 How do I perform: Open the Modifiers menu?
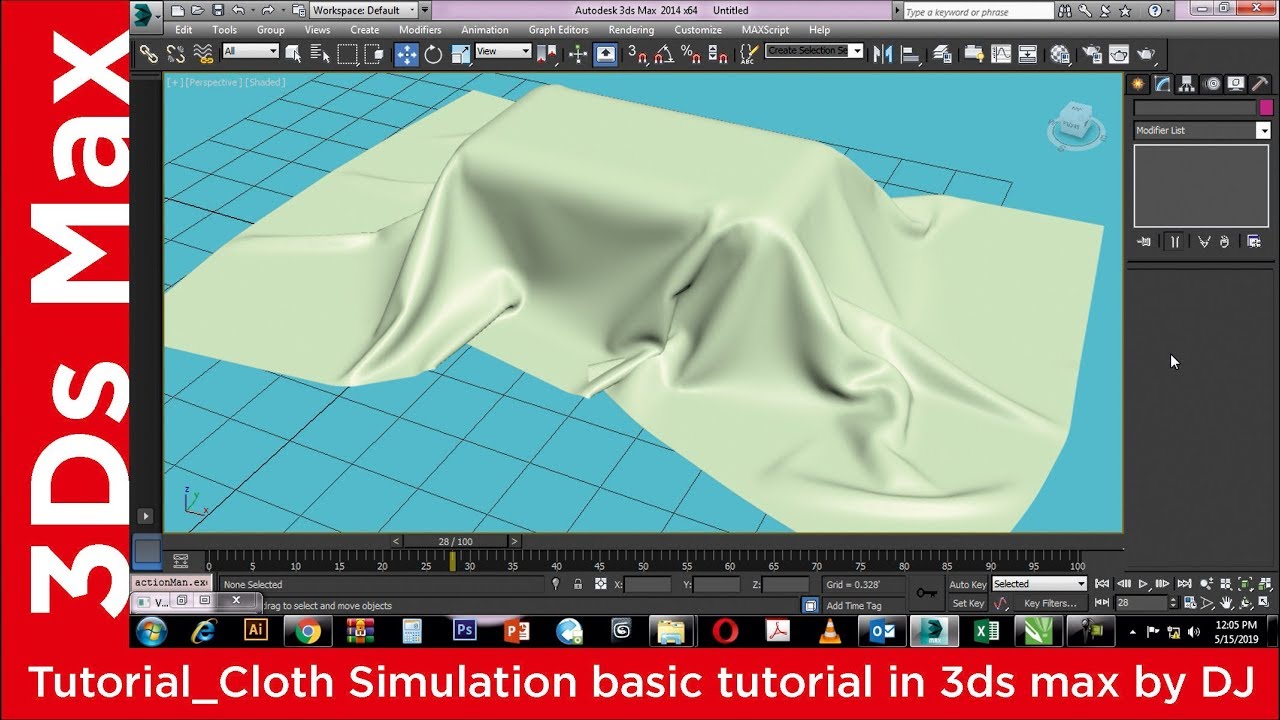tap(420, 30)
